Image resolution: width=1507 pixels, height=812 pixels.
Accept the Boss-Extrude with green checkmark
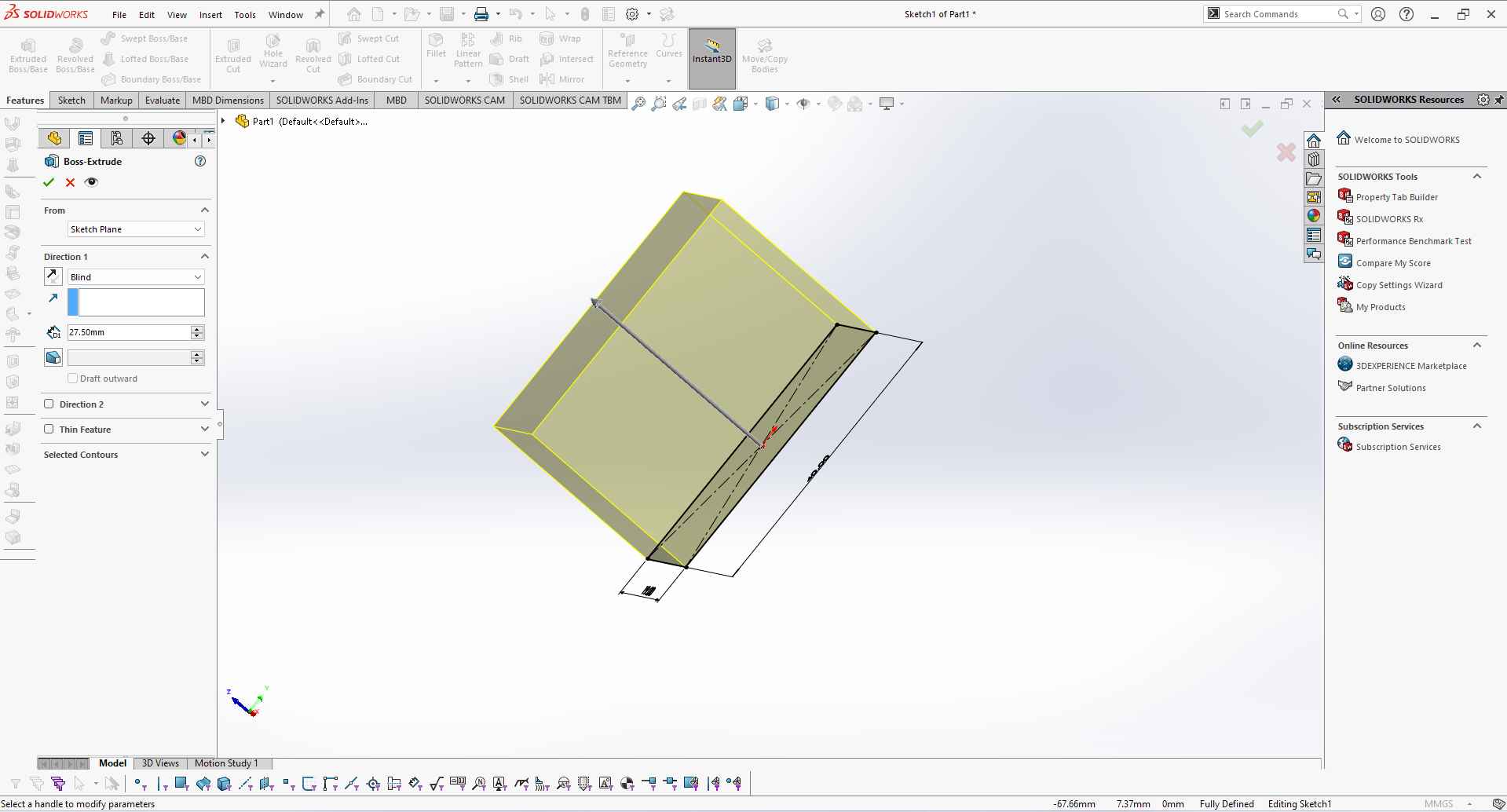[49, 182]
